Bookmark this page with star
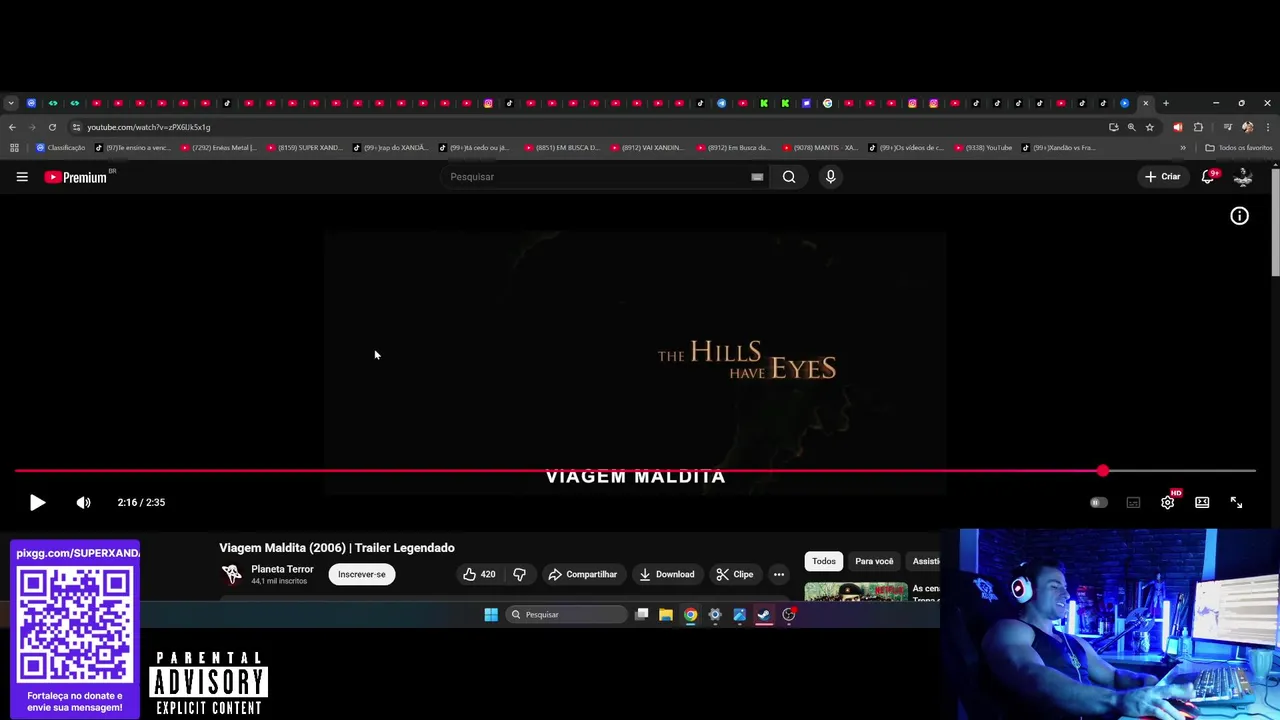The height and width of the screenshot is (720, 1280). pos(1149,127)
